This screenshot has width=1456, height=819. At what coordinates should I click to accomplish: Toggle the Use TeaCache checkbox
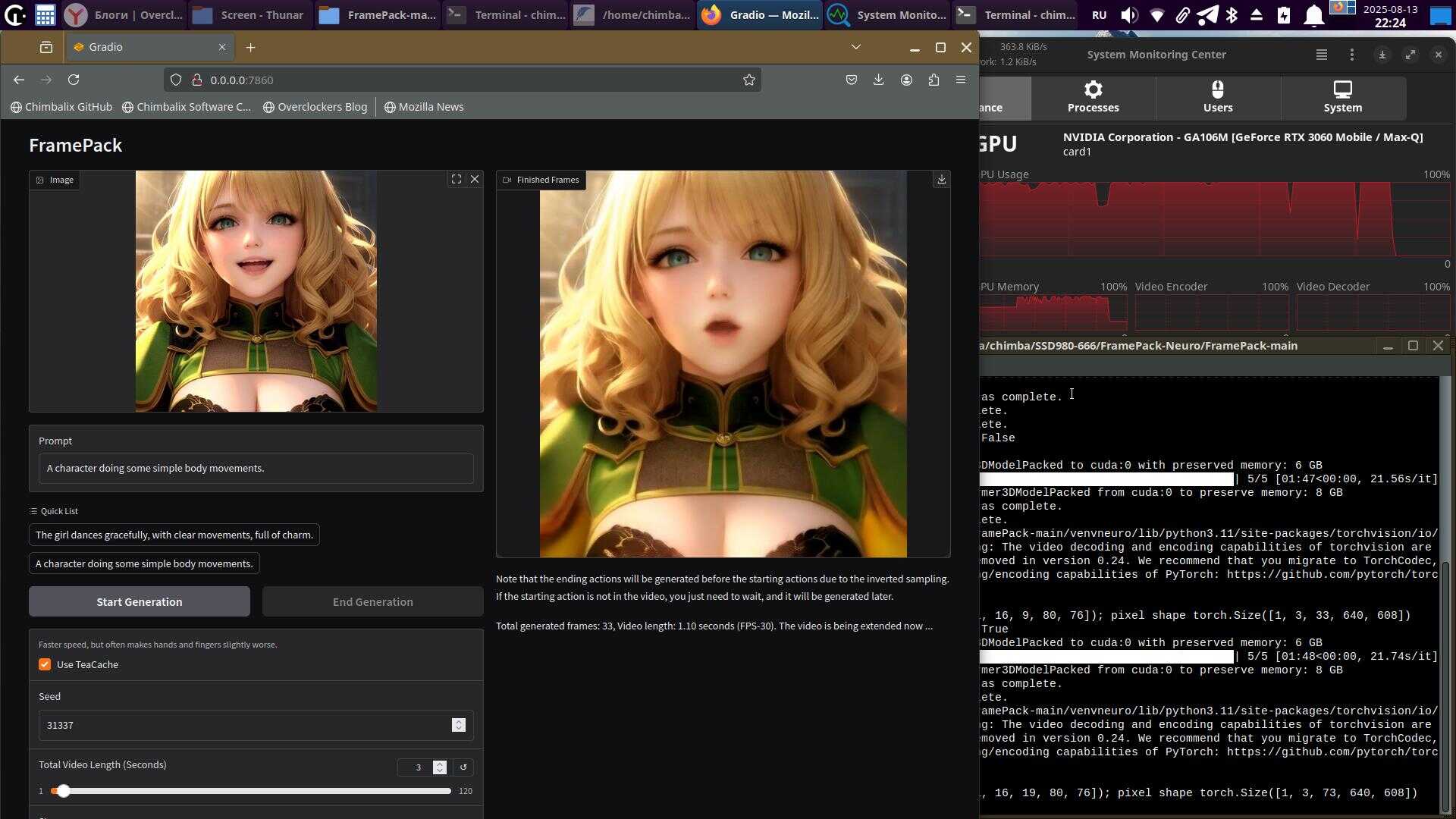pos(45,665)
